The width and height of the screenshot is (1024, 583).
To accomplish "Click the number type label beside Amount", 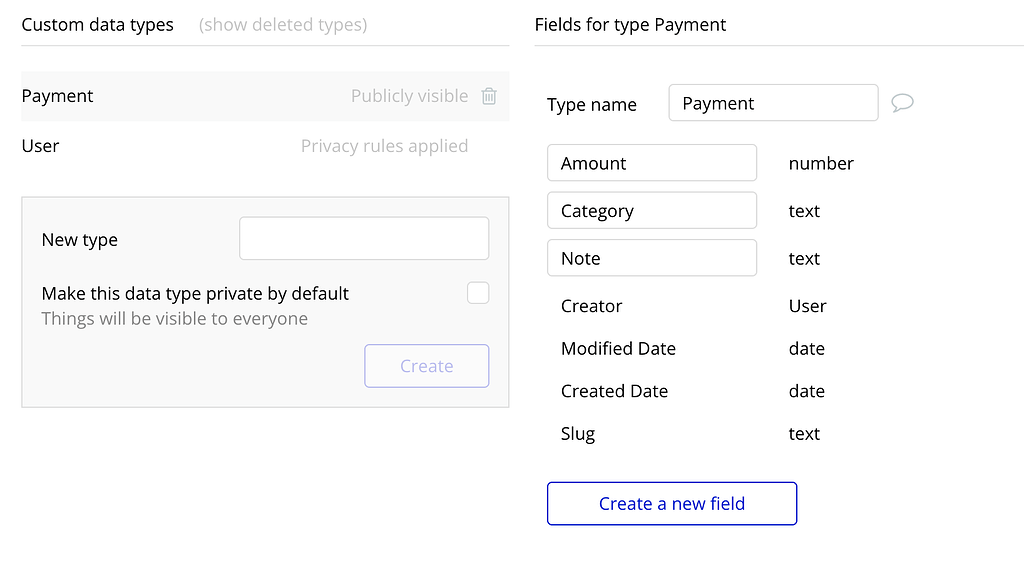I will click(821, 163).
